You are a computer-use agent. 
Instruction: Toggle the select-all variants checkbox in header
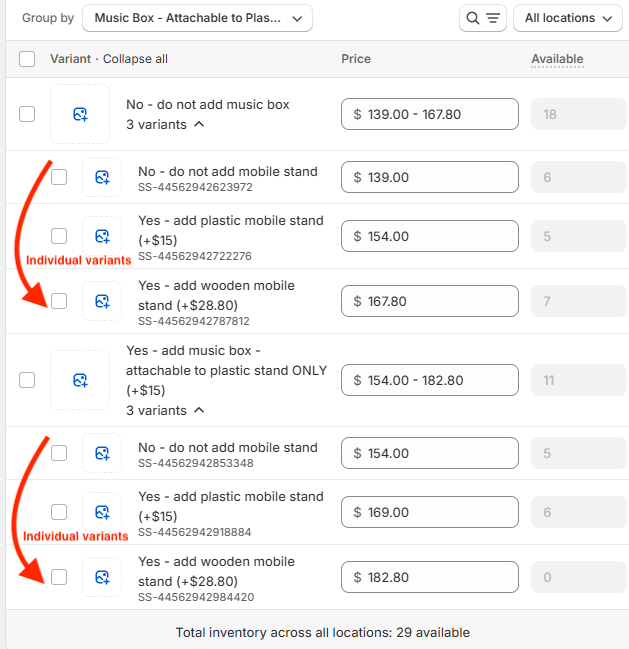coord(27,59)
